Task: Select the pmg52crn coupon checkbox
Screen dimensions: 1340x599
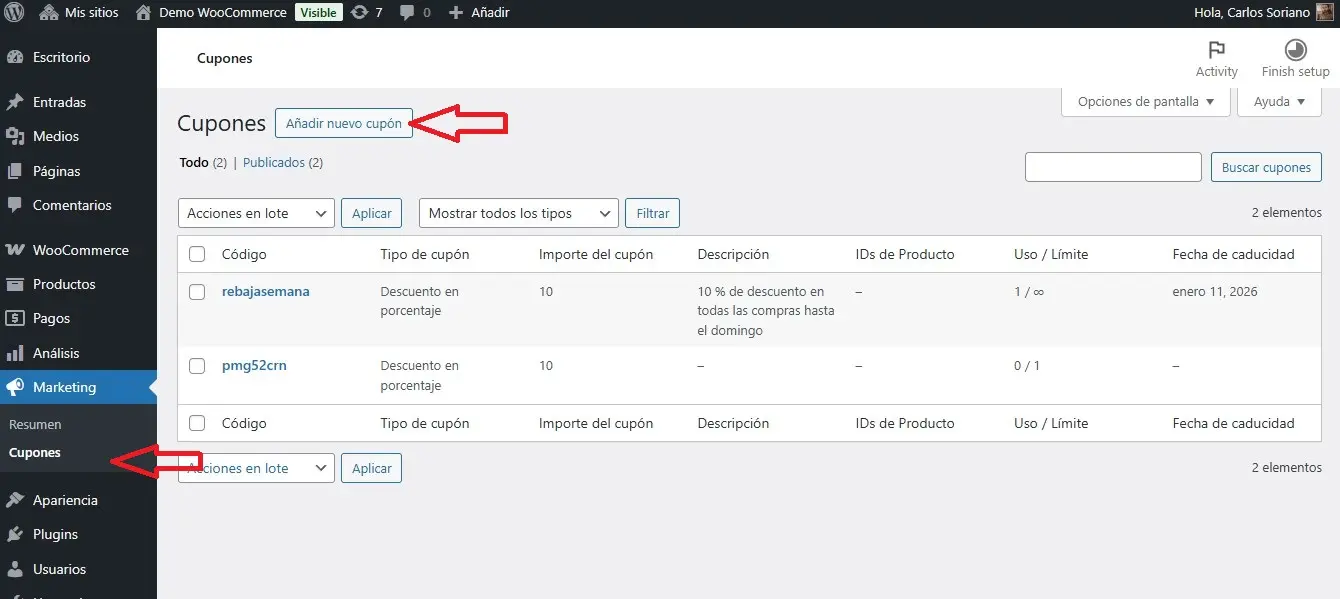Action: tap(197, 366)
